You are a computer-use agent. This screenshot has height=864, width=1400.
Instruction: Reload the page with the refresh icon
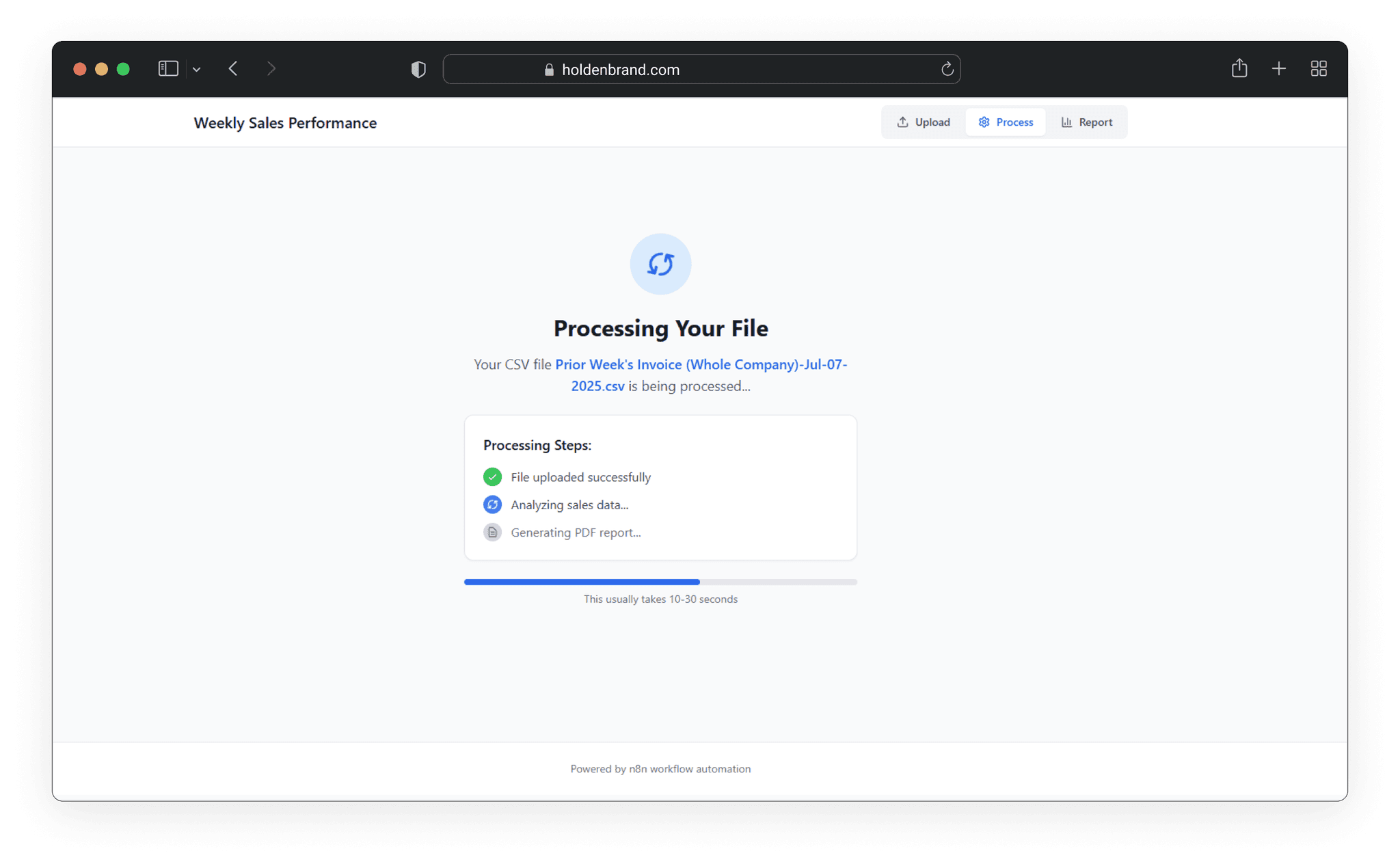pyautogui.click(x=947, y=69)
